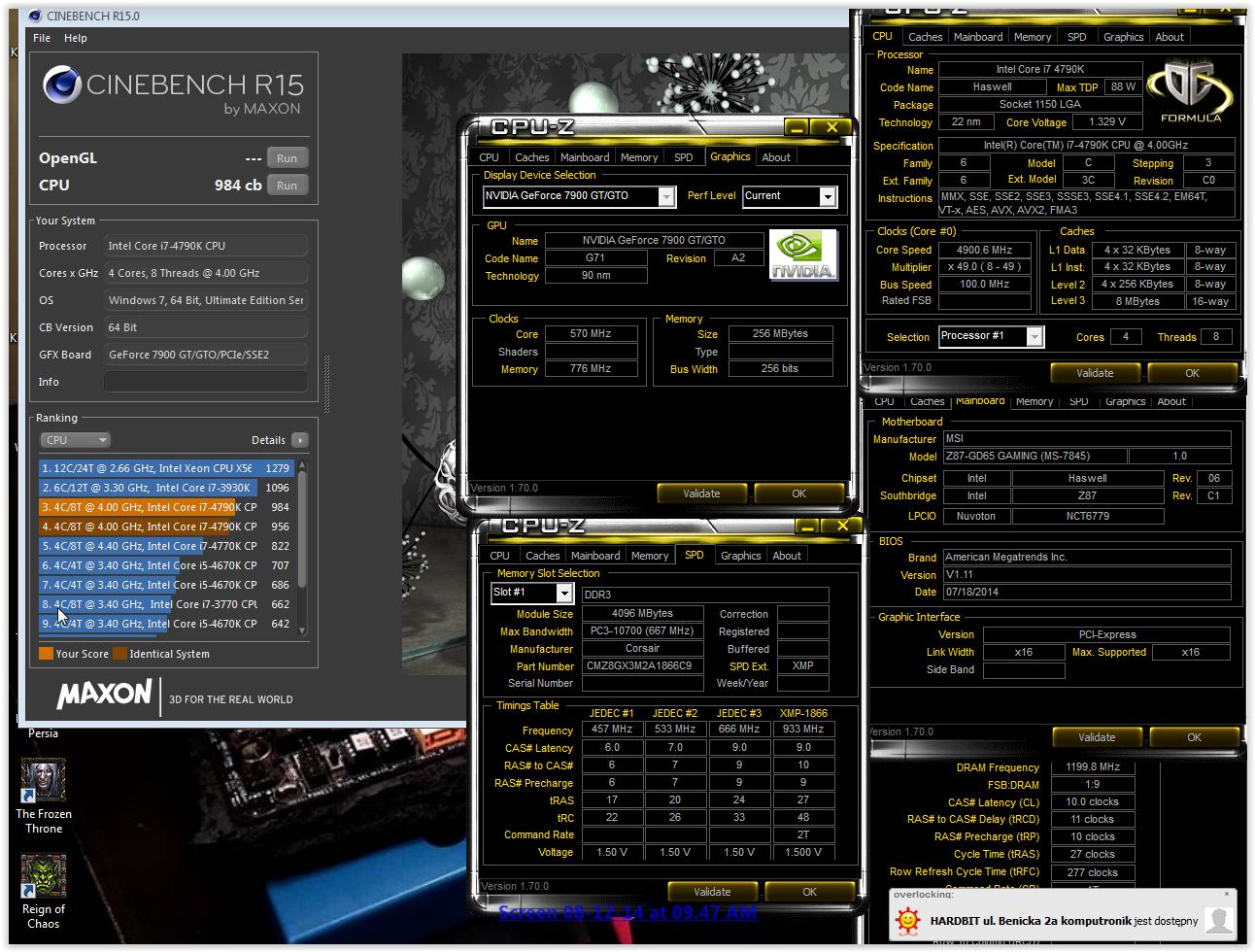1255x952 pixels.
Task: Minimize the CPU-Z SPD window
Action: pos(807,526)
